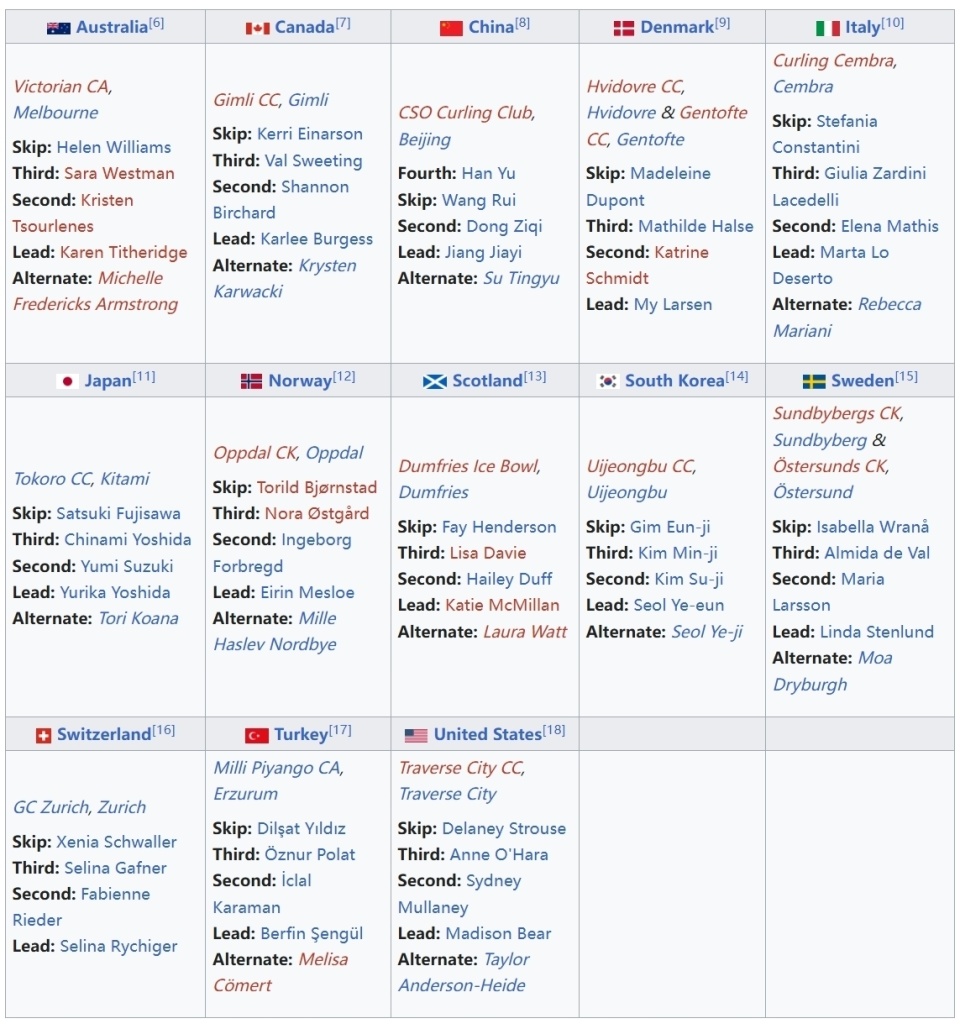
Task: Click the Canadian flag icon
Action: (x=257, y=28)
